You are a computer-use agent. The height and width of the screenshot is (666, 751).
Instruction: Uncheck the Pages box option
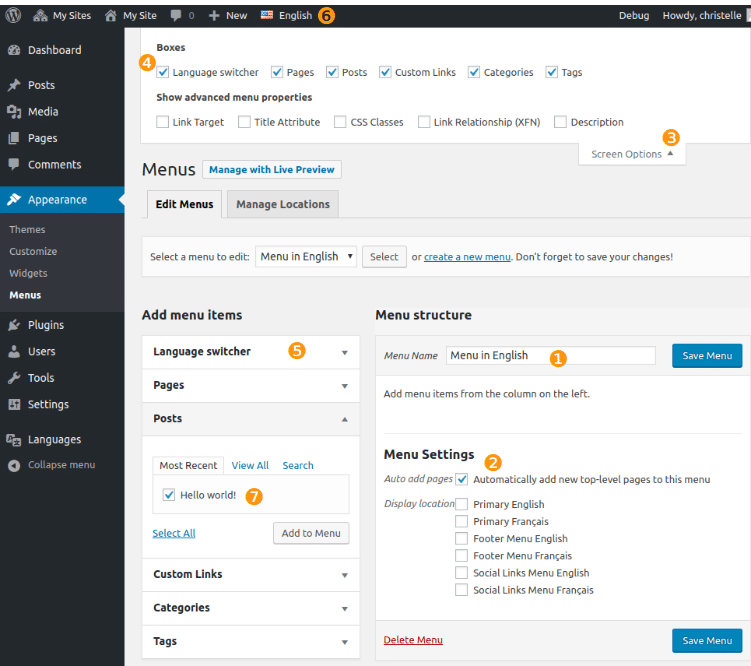(277, 72)
